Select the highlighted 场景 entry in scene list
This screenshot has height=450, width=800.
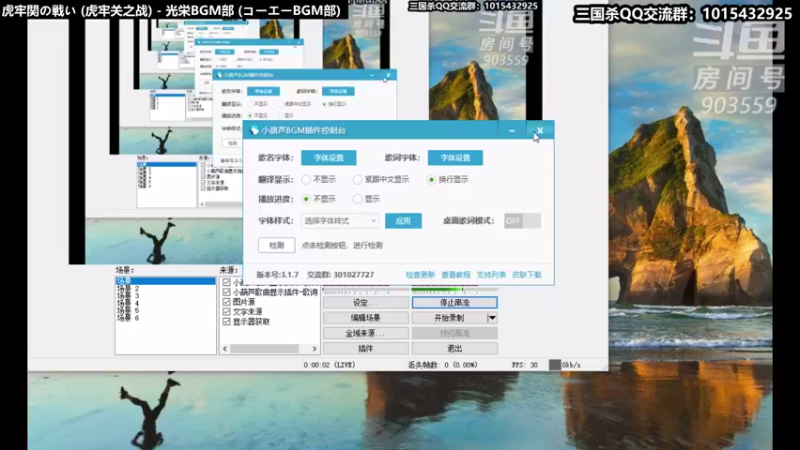165,281
